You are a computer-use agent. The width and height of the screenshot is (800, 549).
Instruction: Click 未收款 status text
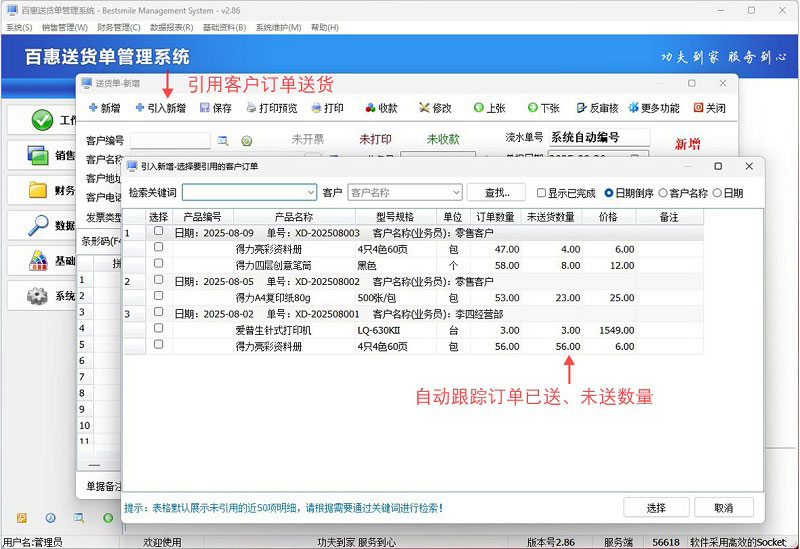[443, 139]
